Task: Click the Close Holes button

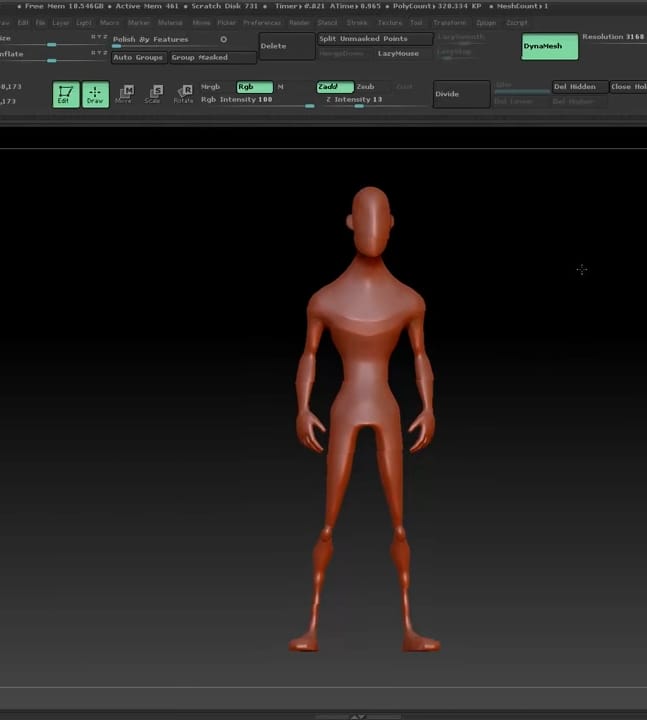Action: click(x=628, y=87)
